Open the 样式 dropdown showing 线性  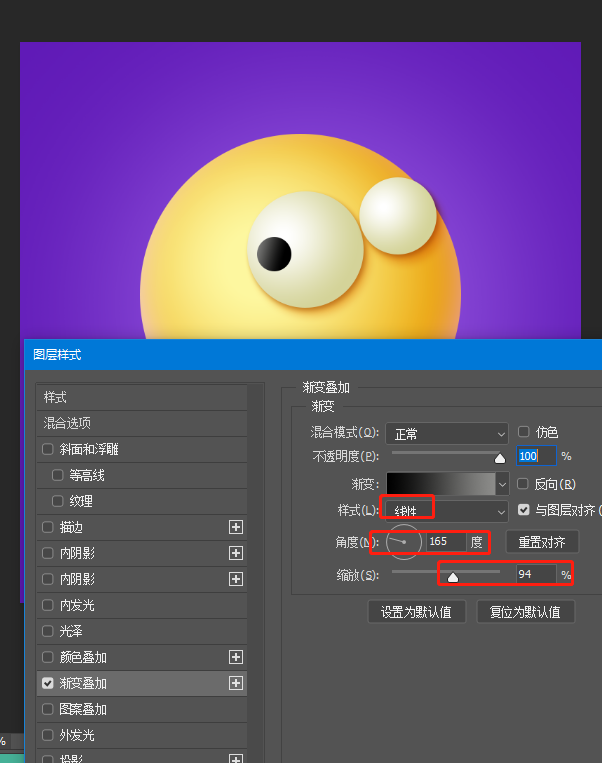(446, 510)
